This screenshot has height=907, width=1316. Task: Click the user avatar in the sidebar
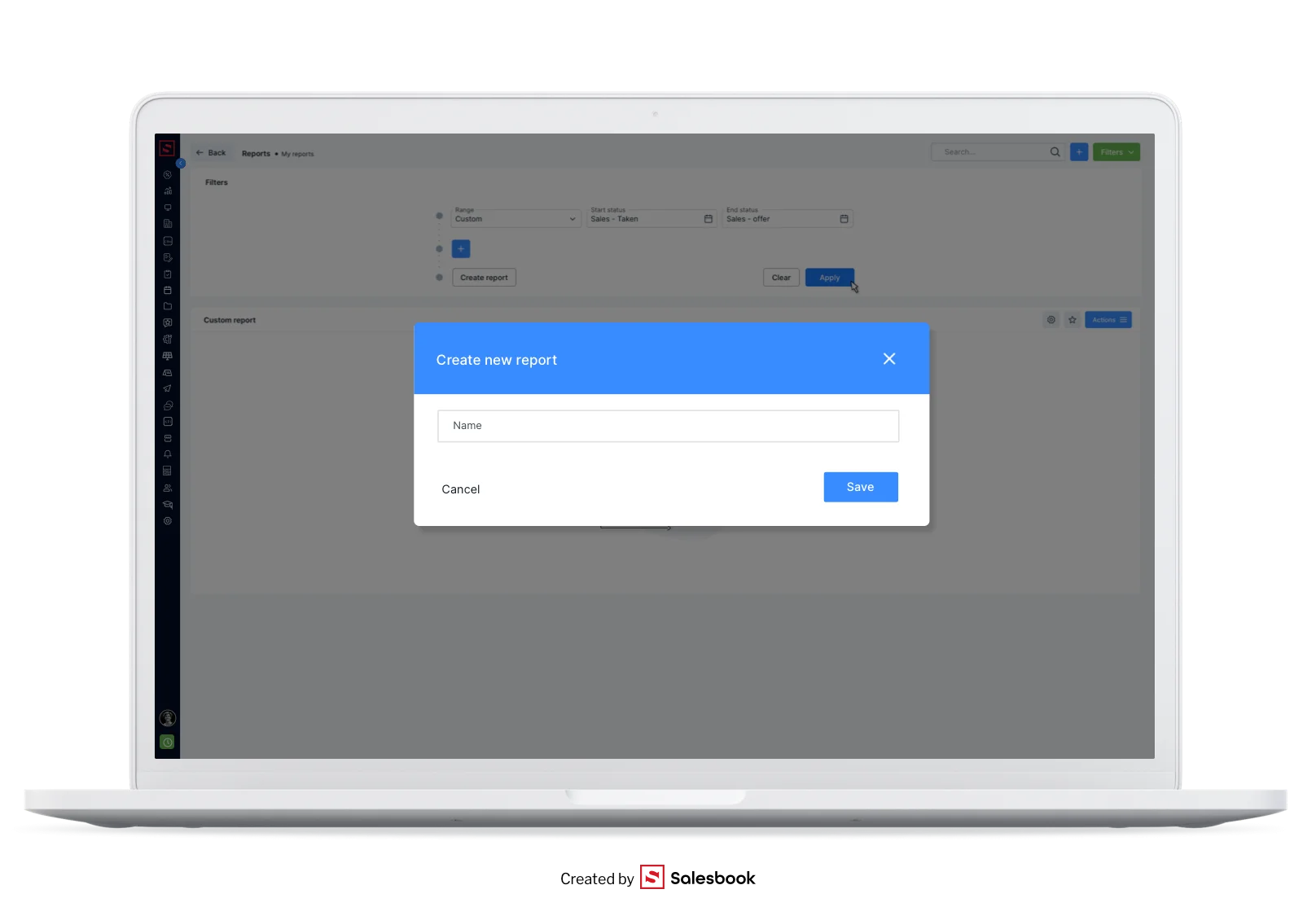tap(168, 718)
